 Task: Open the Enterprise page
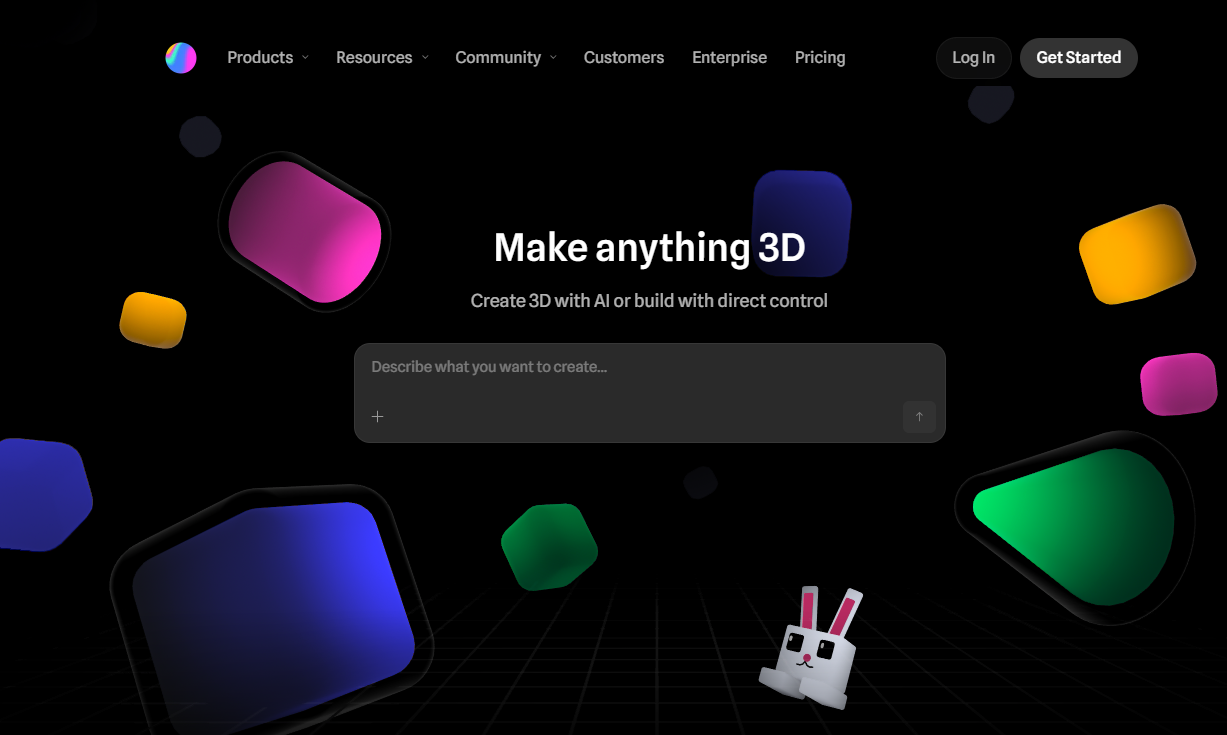tap(730, 58)
